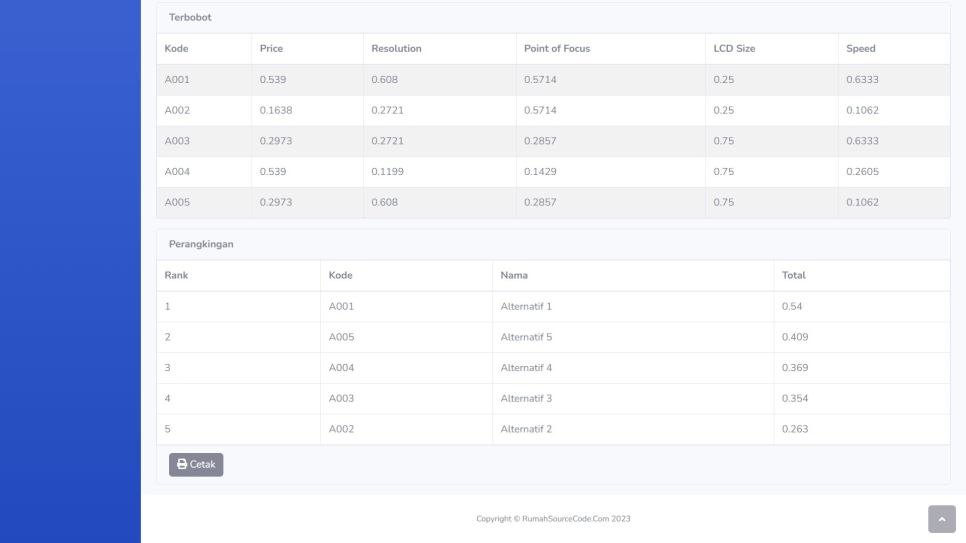This screenshot has height=543, width=966.
Task: Click the Perangkingan panel title
Action: click(200, 244)
